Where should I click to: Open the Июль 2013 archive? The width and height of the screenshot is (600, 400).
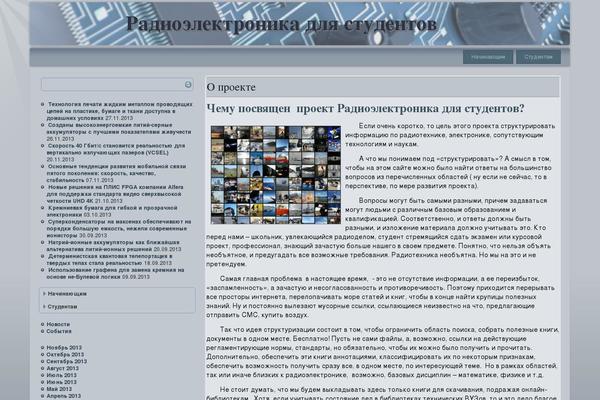pos(61,375)
